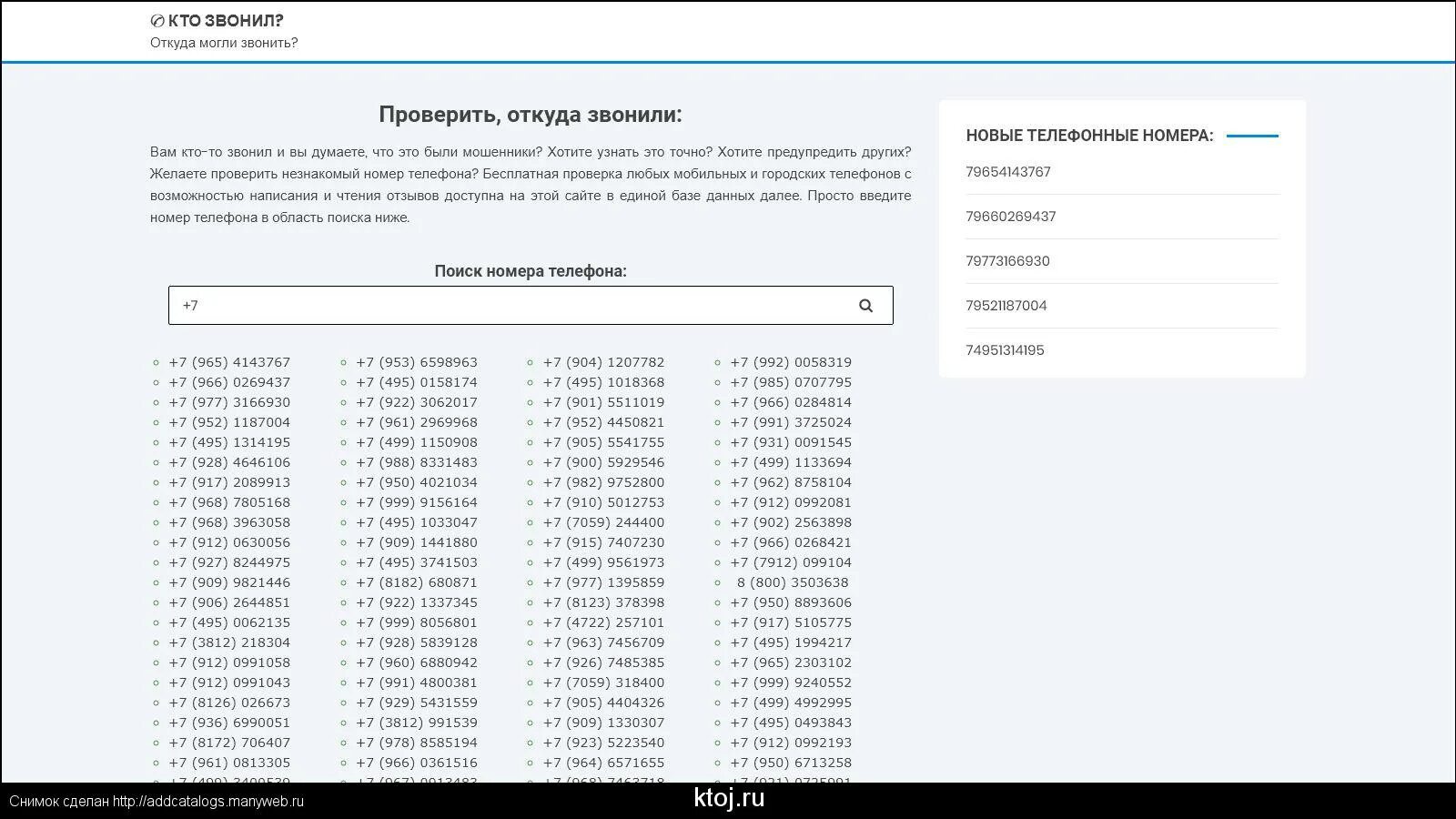This screenshot has height=819, width=1456.
Task: Open number +7 (495) 0493843
Action: coord(791,723)
